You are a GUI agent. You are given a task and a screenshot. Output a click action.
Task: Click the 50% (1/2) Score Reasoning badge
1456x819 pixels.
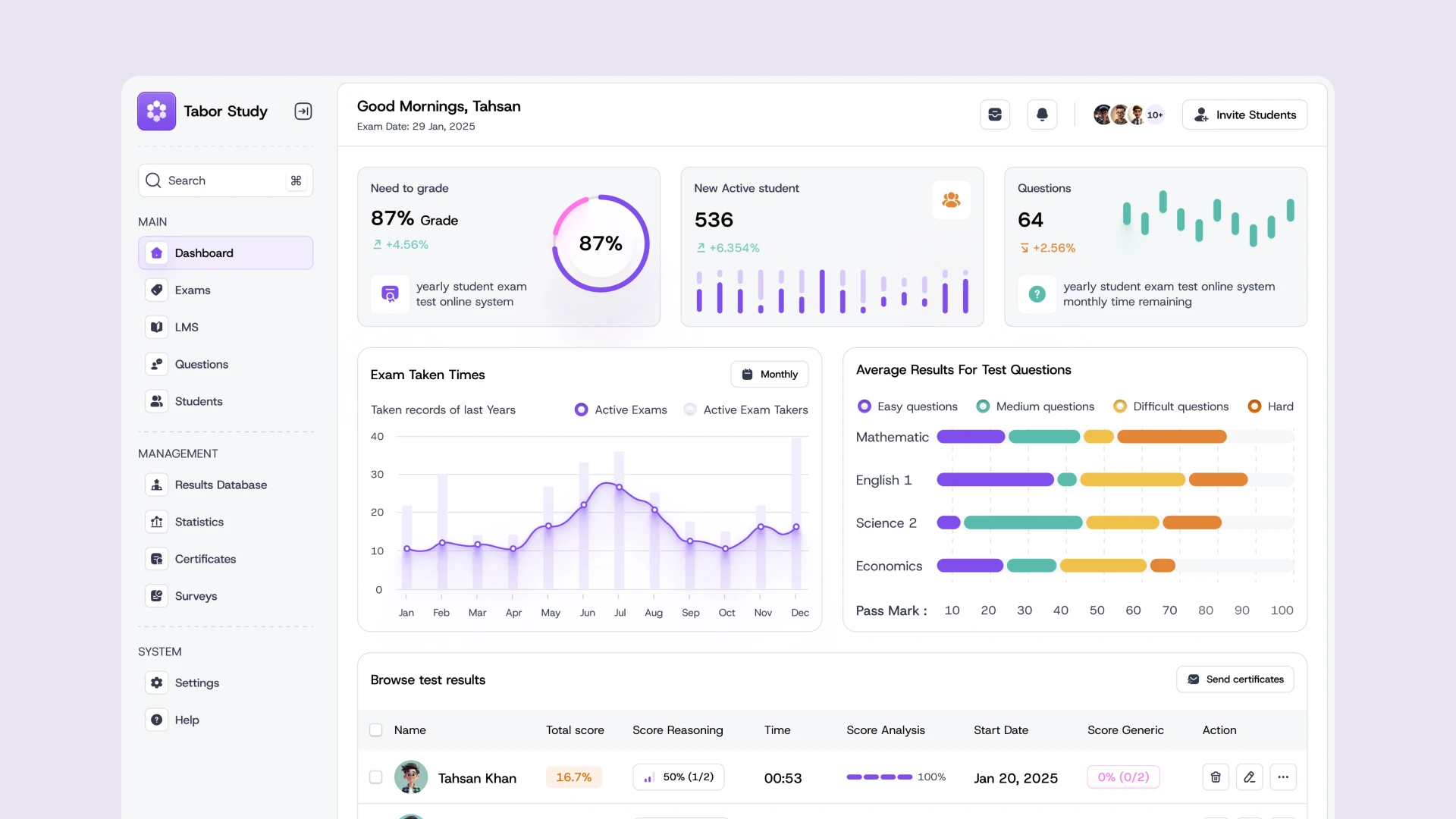(x=679, y=777)
